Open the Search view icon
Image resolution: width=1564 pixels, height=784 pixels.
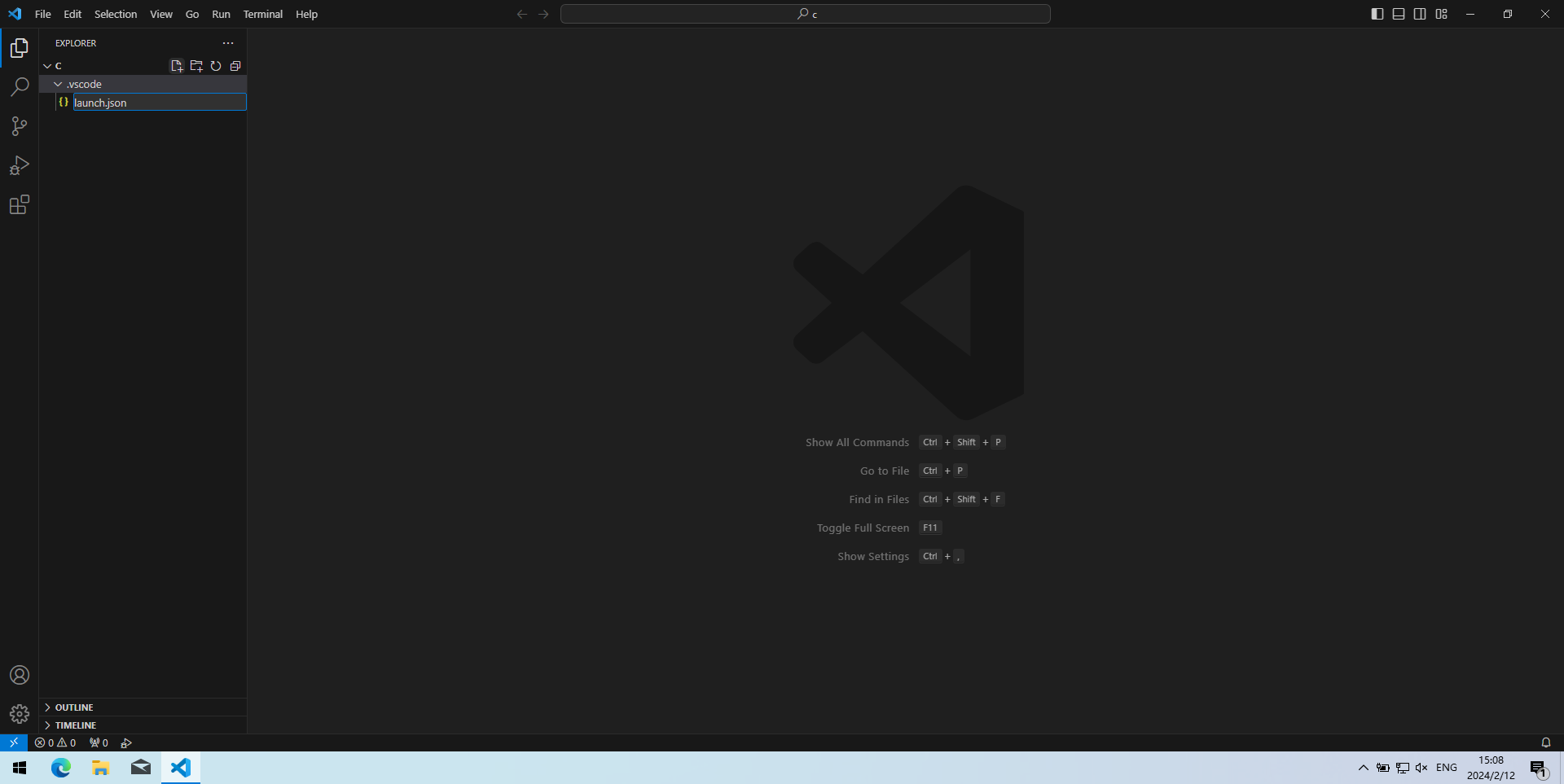(20, 87)
